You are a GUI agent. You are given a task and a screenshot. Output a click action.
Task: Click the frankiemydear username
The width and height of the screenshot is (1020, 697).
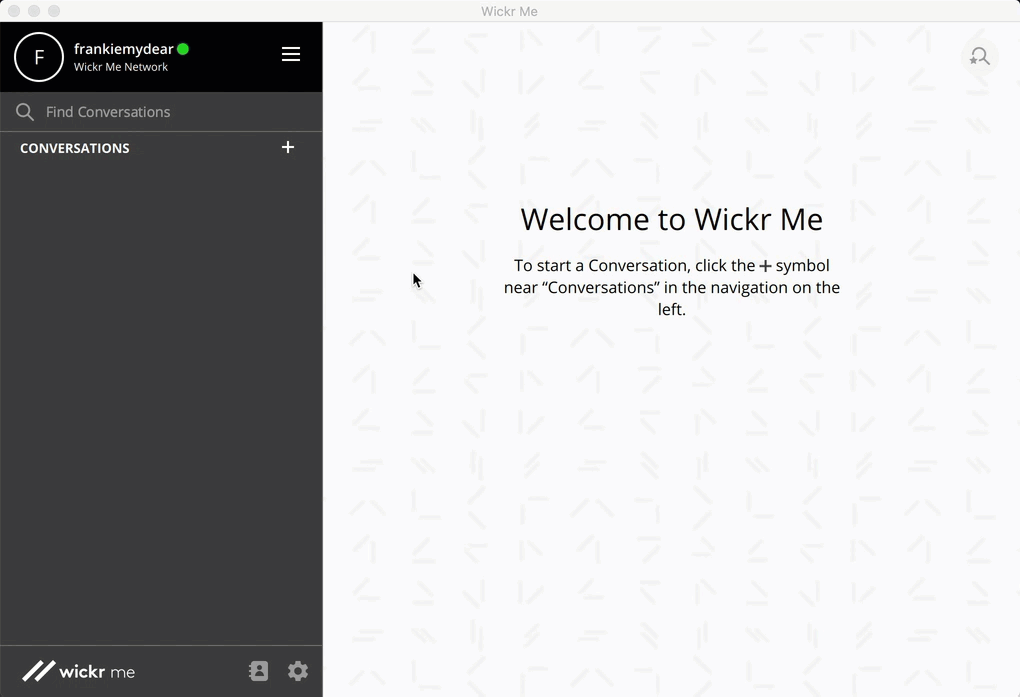pos(124,49)
